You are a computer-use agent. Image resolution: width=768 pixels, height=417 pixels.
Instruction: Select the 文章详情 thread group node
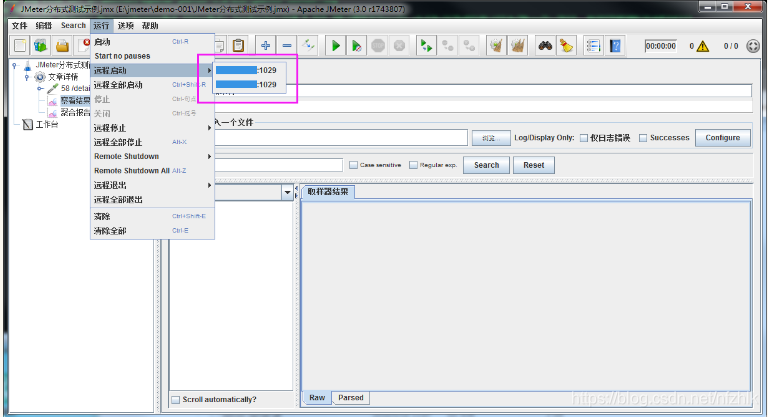coord(63,77)
